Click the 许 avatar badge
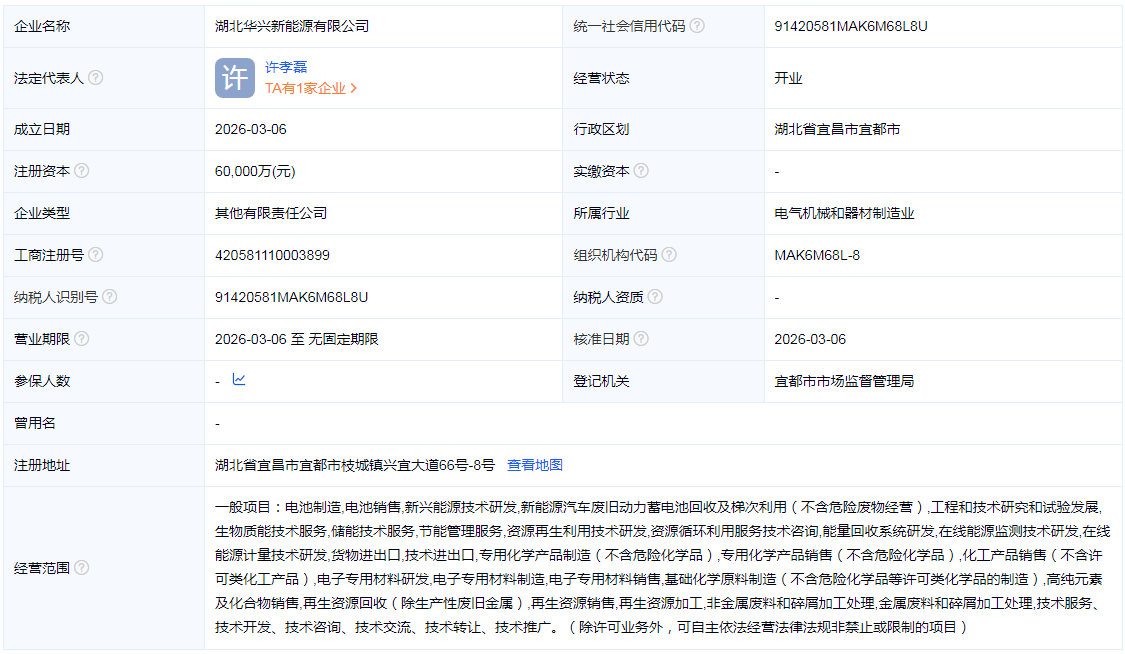Viewport: 1125px width, 654px height. [233, 77]
